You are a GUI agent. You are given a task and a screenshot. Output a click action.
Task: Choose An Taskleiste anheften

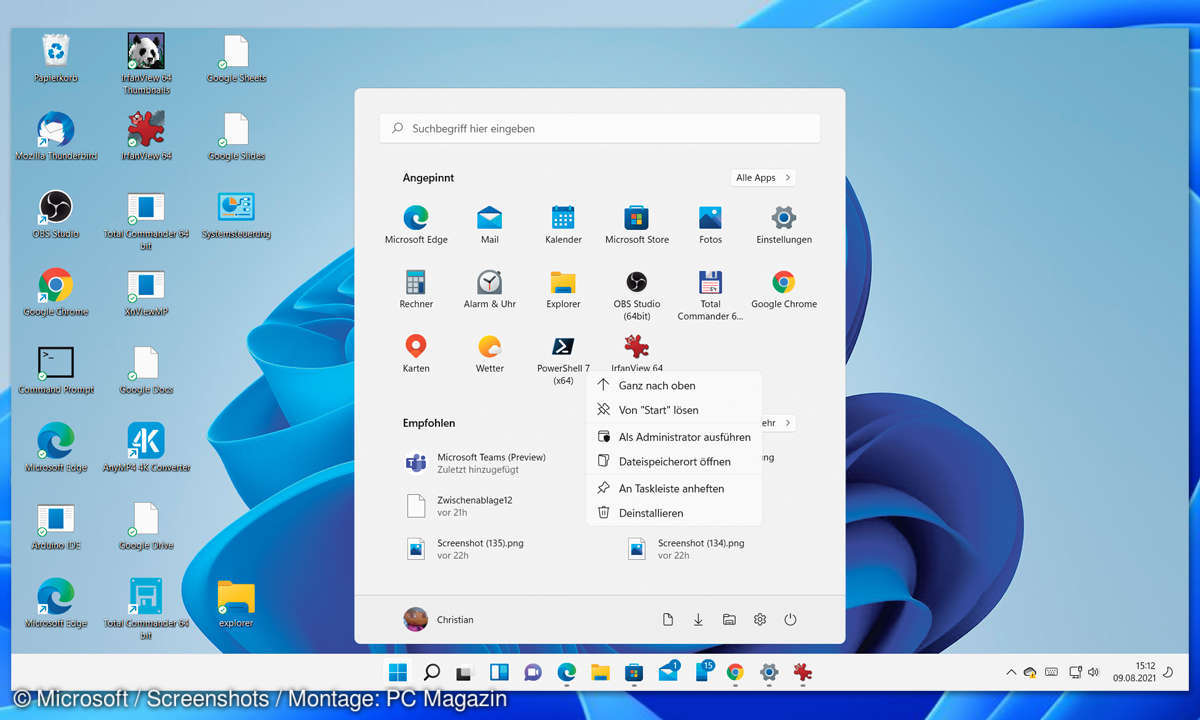coord(674,489)
